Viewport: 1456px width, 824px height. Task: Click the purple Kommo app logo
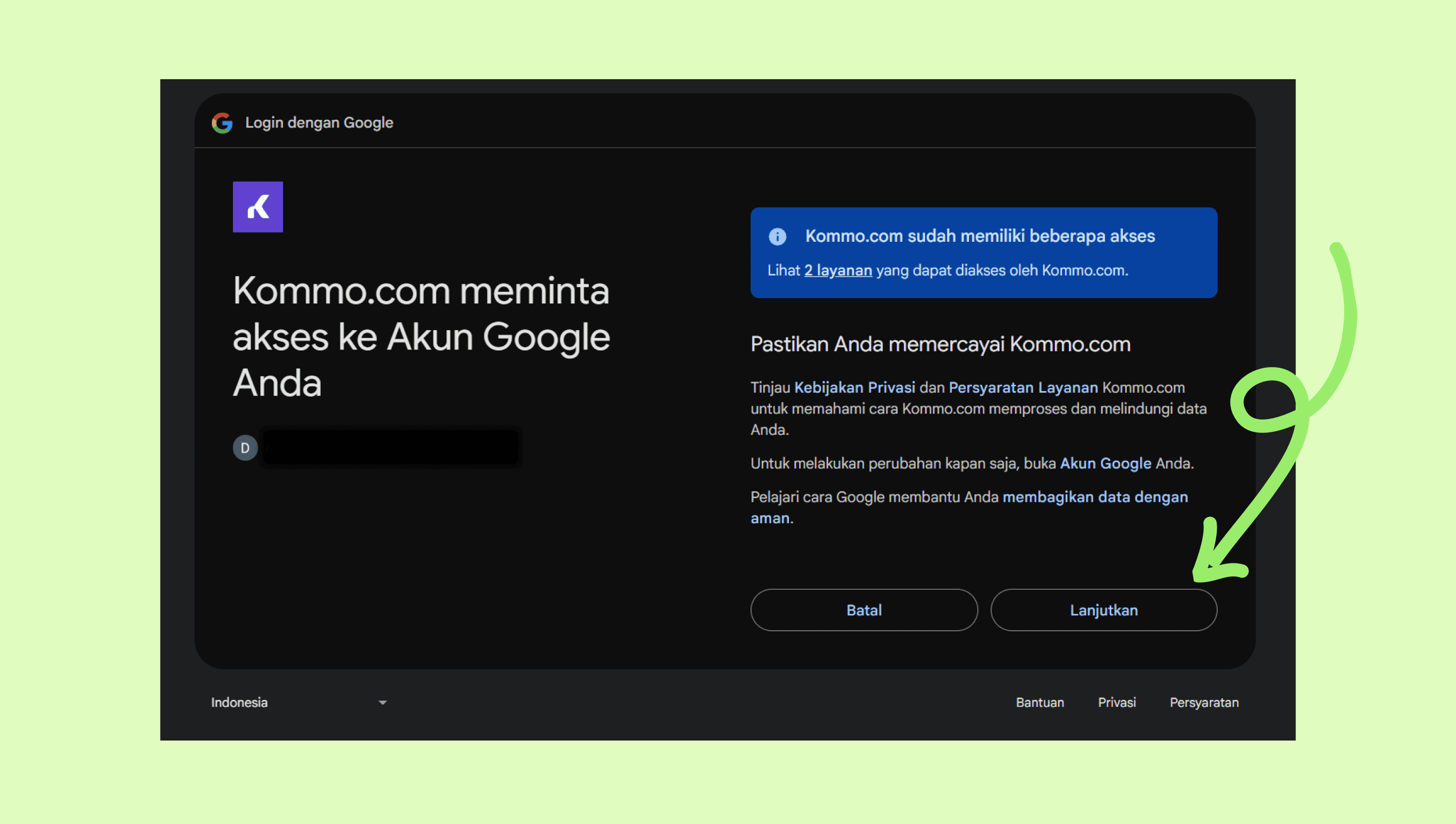257,207
